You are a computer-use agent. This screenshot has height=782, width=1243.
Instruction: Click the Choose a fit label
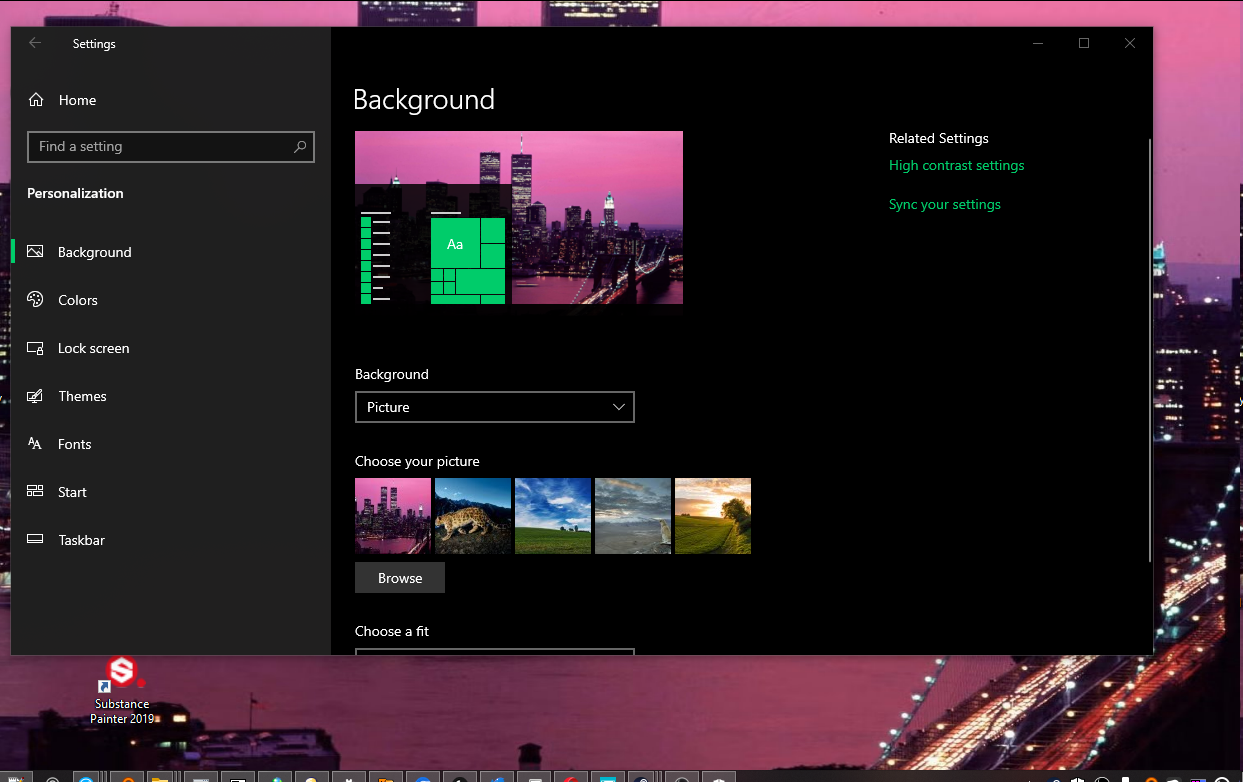click(392, 631)
